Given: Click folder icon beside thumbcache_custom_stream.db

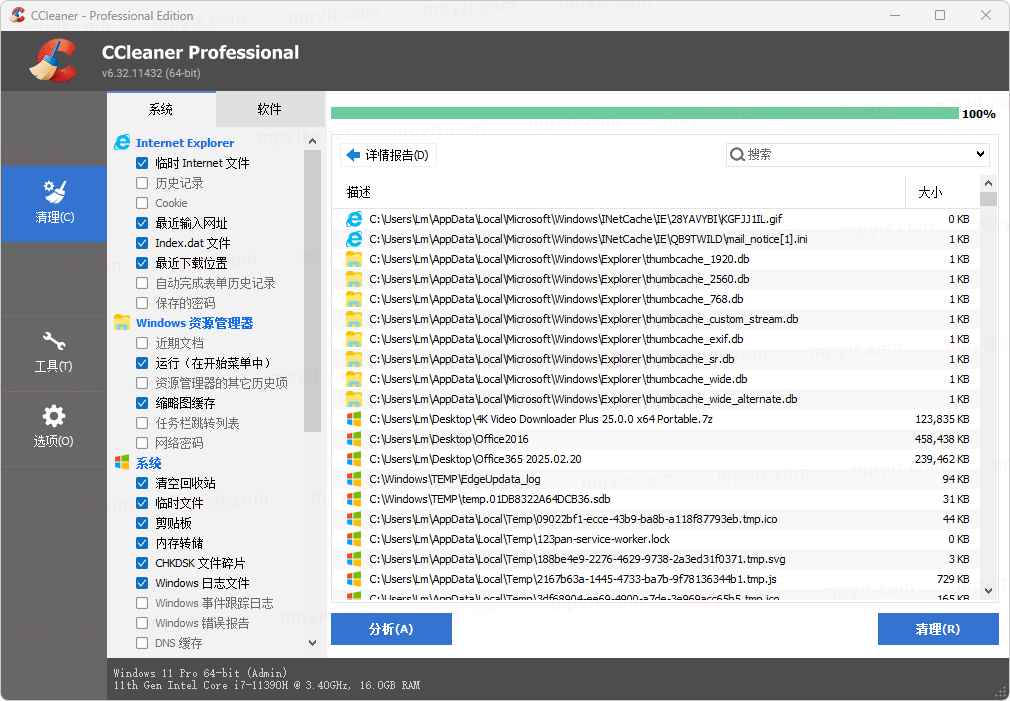Looking at the screenshot, I should (354, 319).
